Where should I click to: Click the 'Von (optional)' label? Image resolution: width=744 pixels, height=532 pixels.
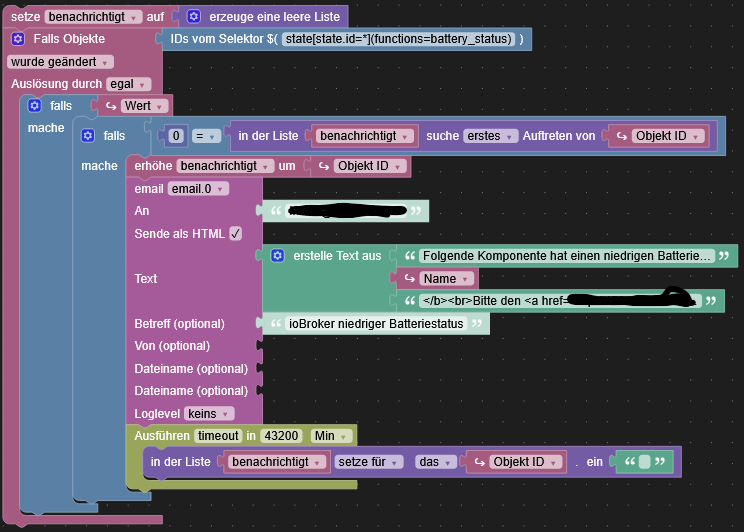172,346
